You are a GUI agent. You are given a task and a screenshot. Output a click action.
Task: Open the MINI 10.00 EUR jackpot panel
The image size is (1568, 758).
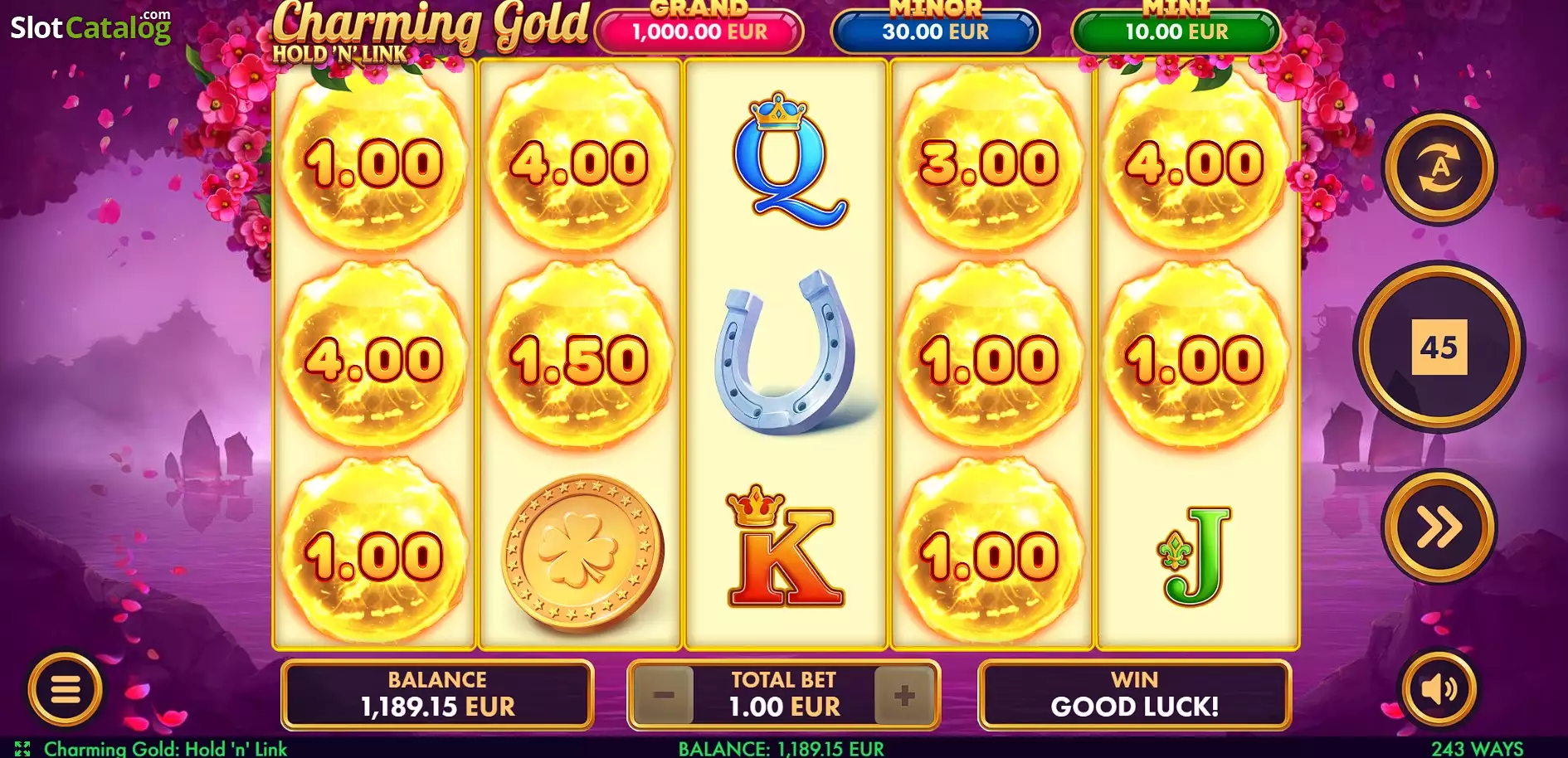click(x=1176, y=30)
